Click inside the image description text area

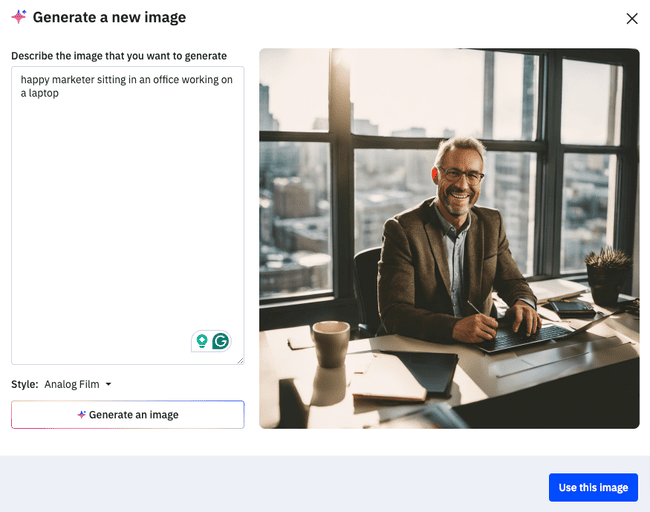127,220
